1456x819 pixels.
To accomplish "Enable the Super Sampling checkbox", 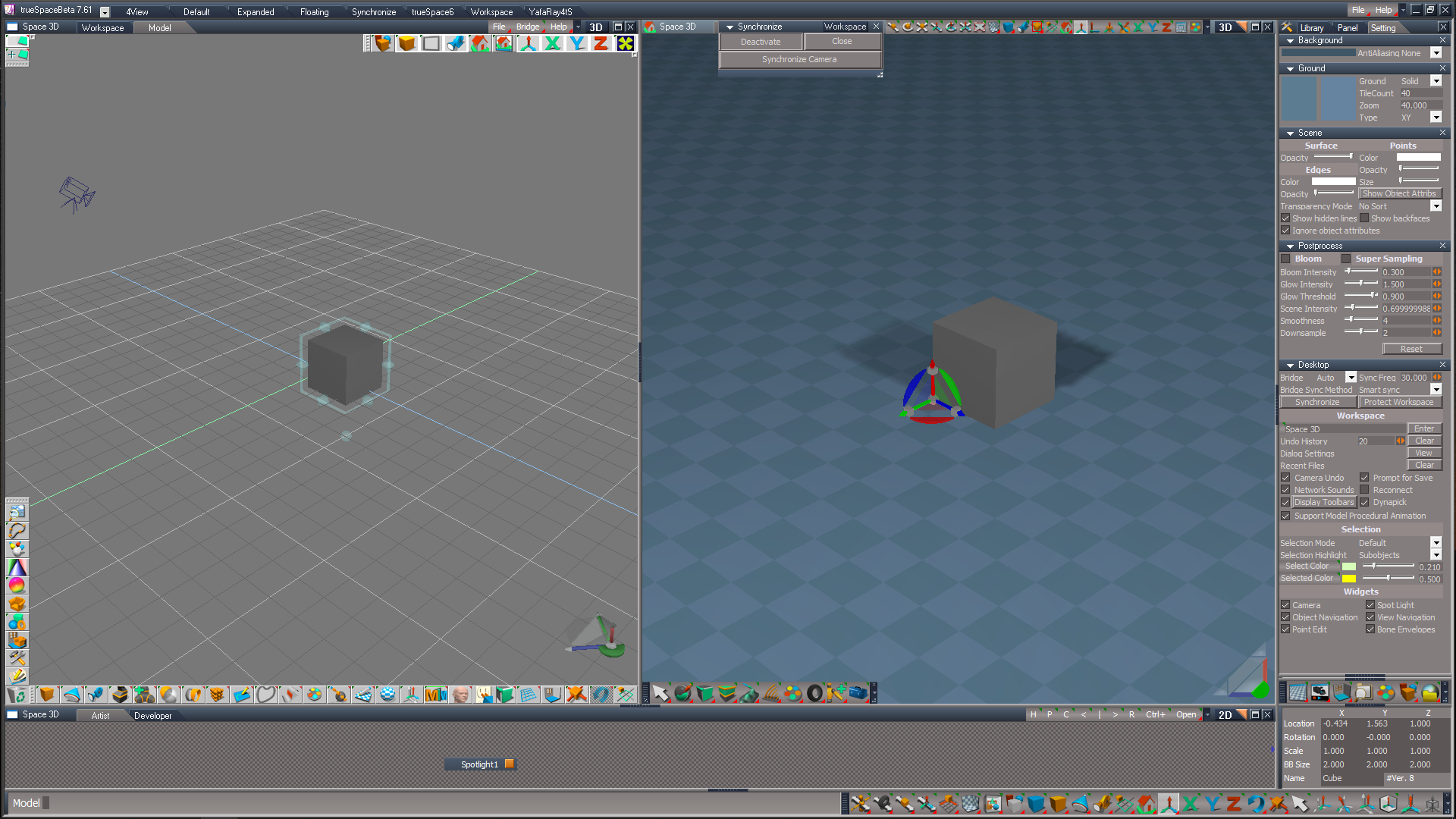I will coord(1346,259).
